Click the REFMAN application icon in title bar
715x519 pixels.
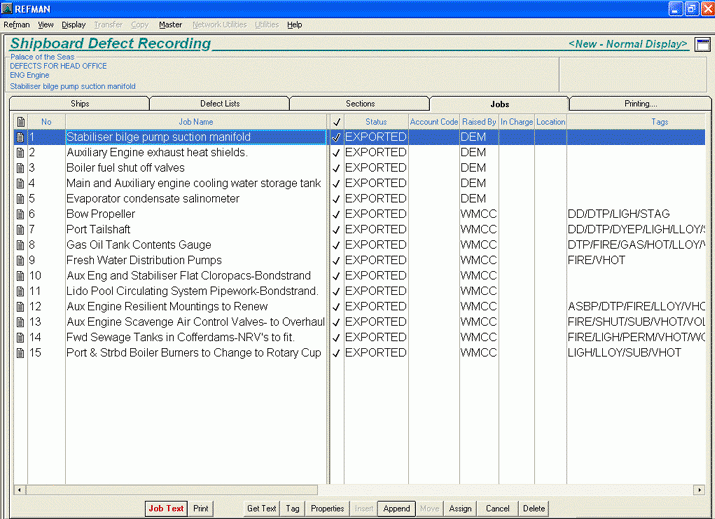(x=8, y=8)
